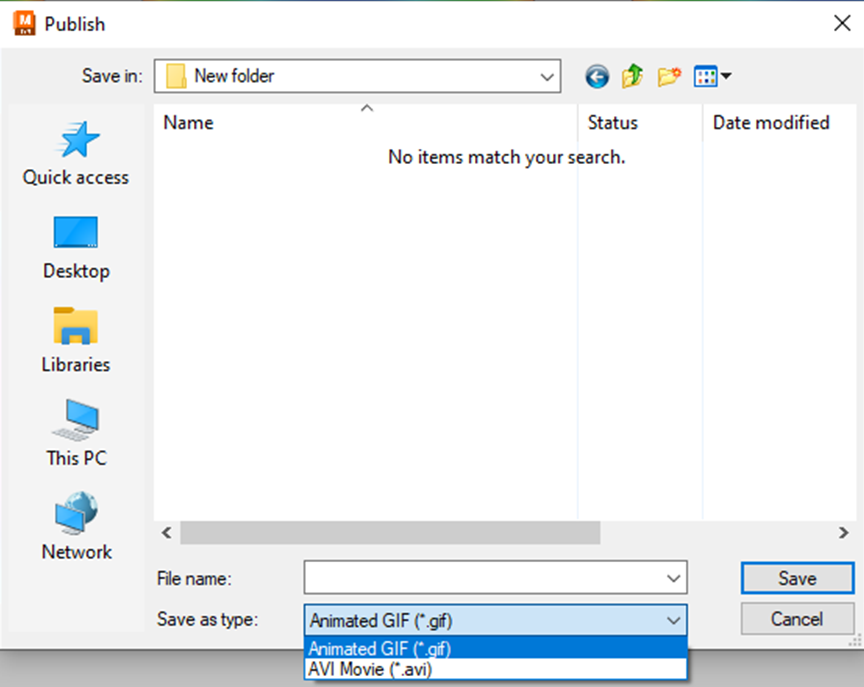This screenshot has width=864, height=687.
Task: Select This PC in the sidebar
Action: pyautogui.click(x=75, y=434)
